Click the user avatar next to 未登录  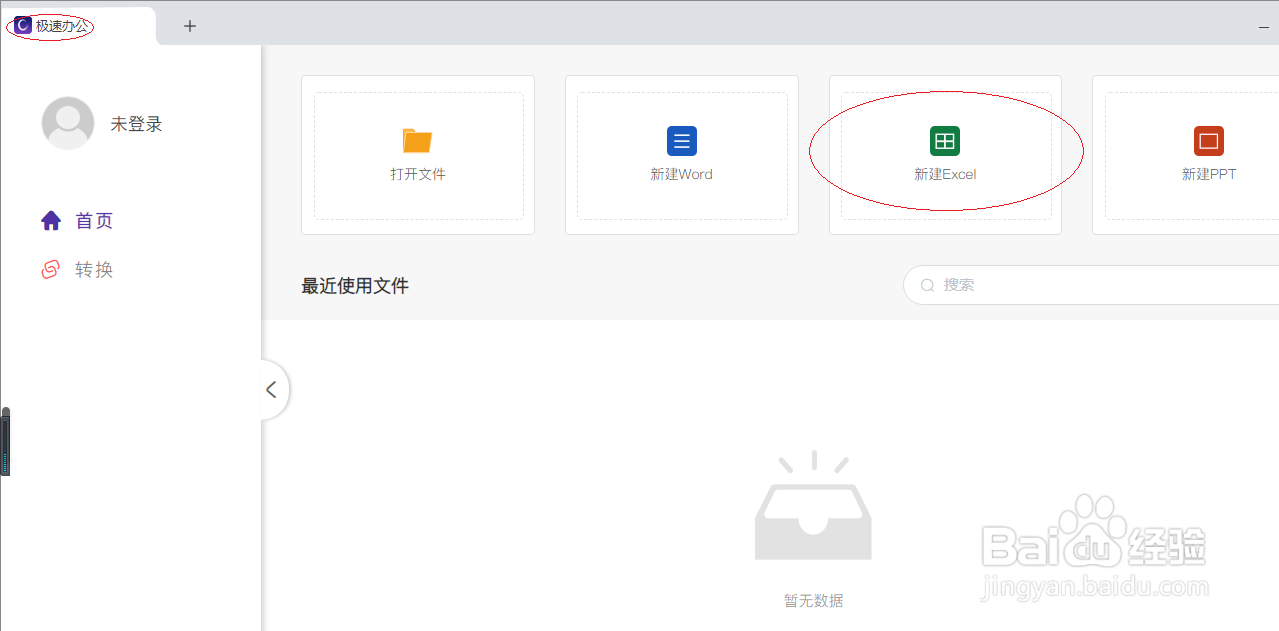tap(67, 123)
